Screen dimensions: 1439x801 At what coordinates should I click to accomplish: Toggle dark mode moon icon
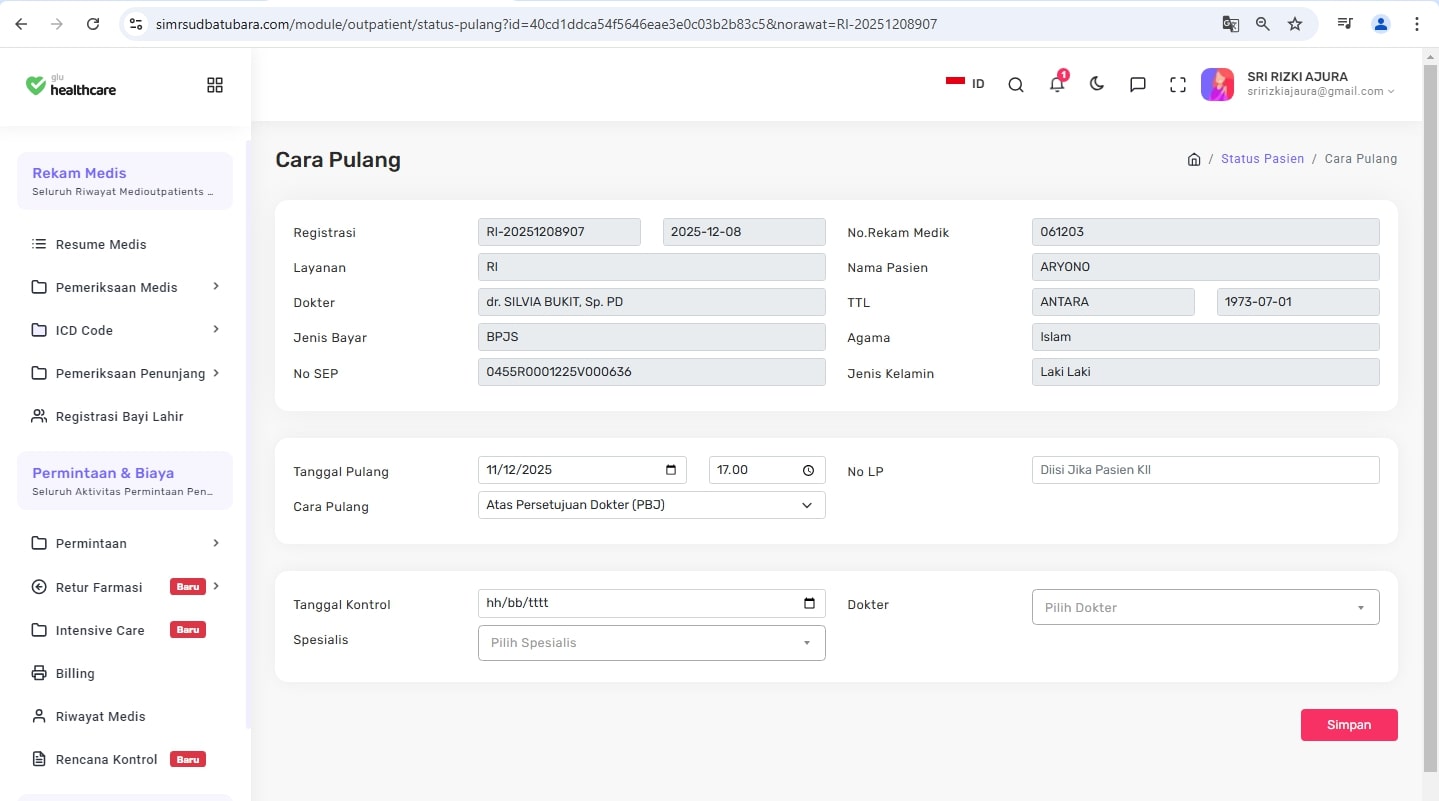[1097, 84]
